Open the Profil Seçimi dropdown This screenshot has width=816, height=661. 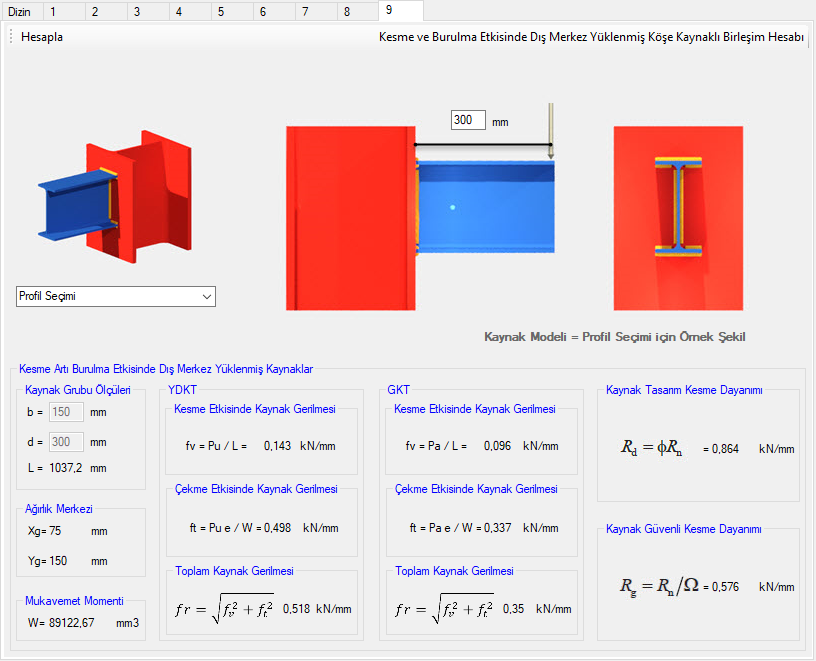116,296
